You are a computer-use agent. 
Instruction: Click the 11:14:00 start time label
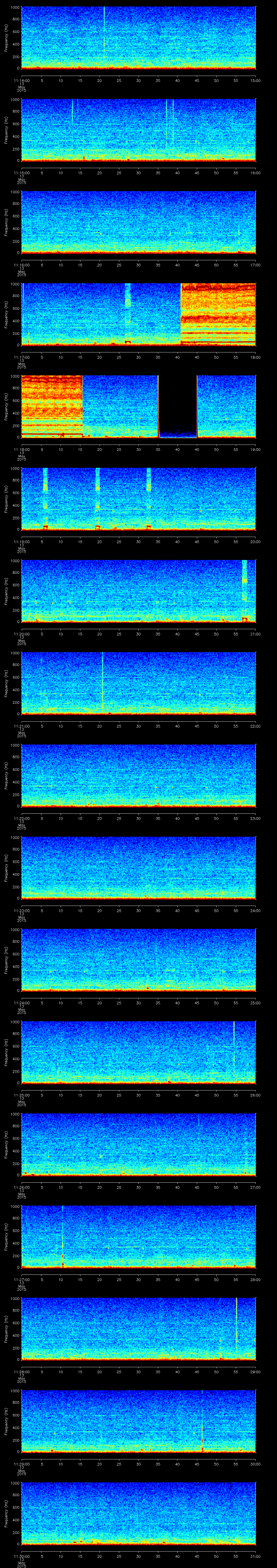[x=21, y=80]
